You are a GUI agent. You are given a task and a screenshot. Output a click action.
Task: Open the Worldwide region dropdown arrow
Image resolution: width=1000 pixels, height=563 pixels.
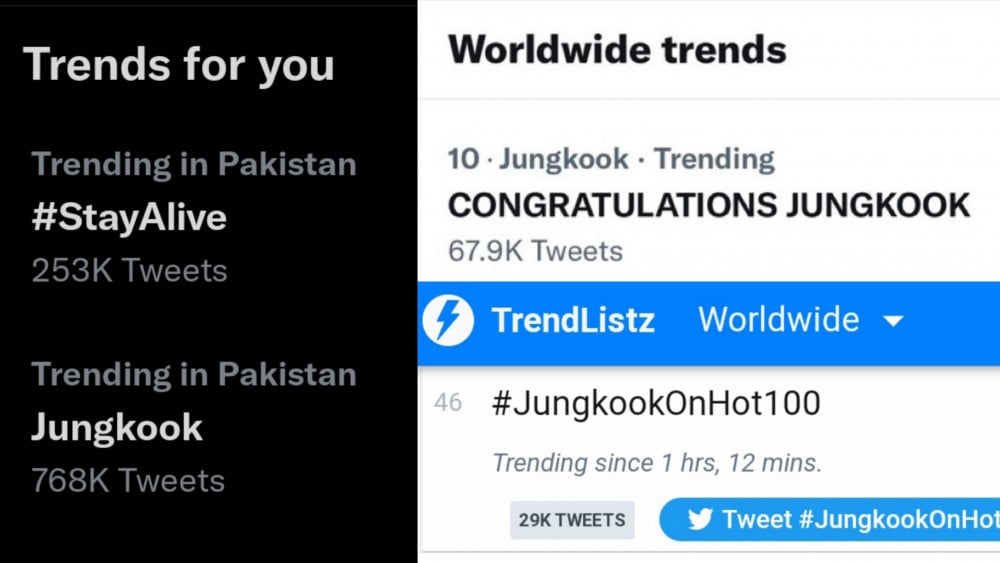[x=893, y=321]
